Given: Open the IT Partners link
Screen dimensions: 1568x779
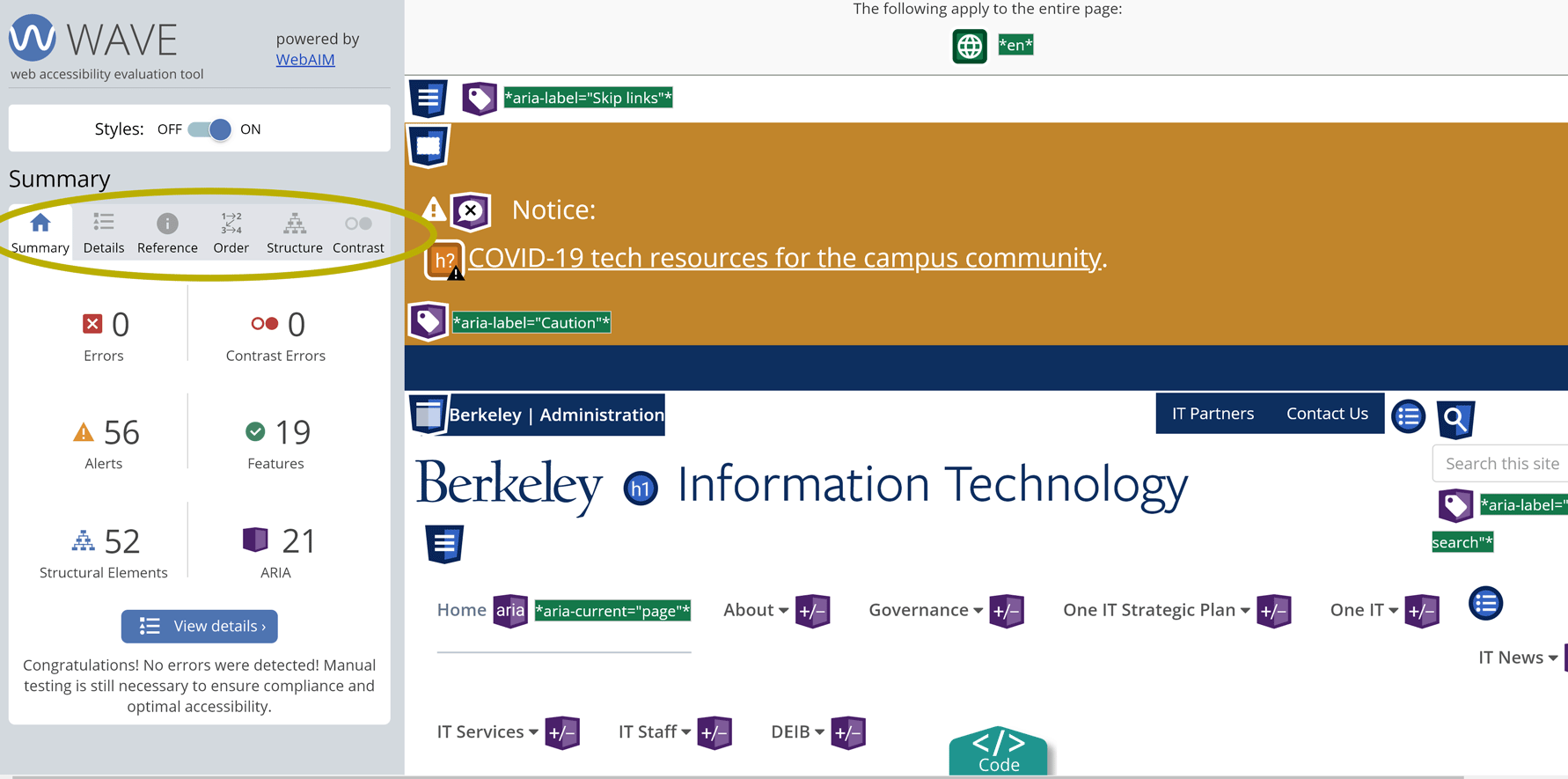Looking at the screenshot, I should click(x=1213, y=413).
